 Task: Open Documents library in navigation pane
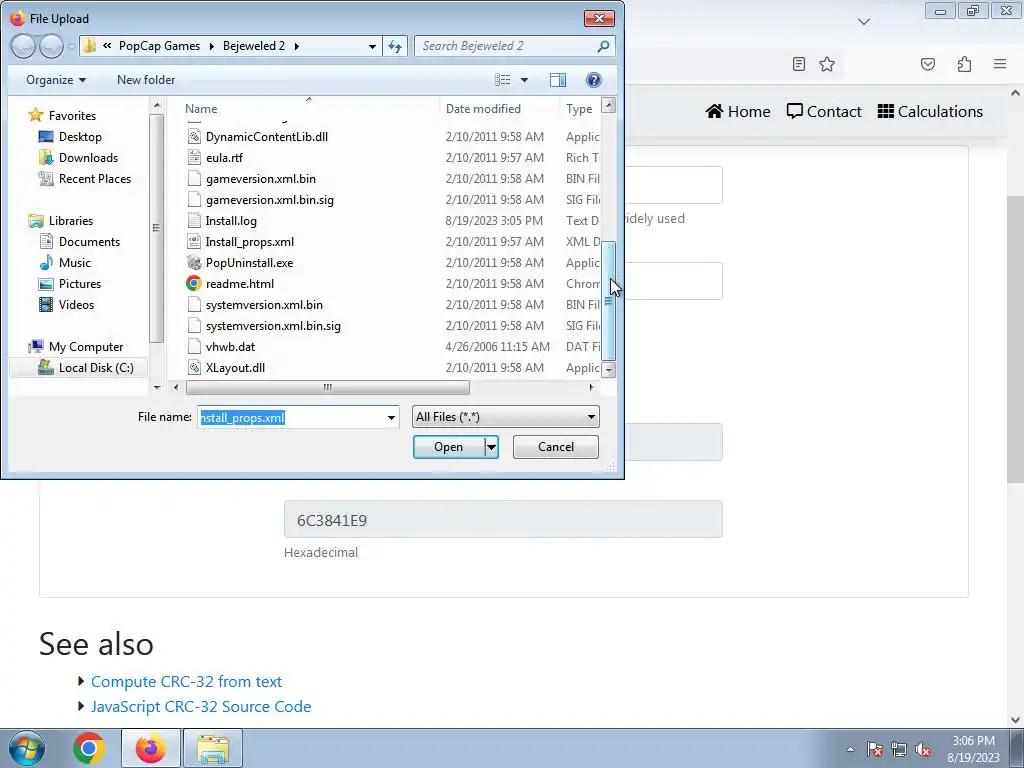tap(89, 242)
